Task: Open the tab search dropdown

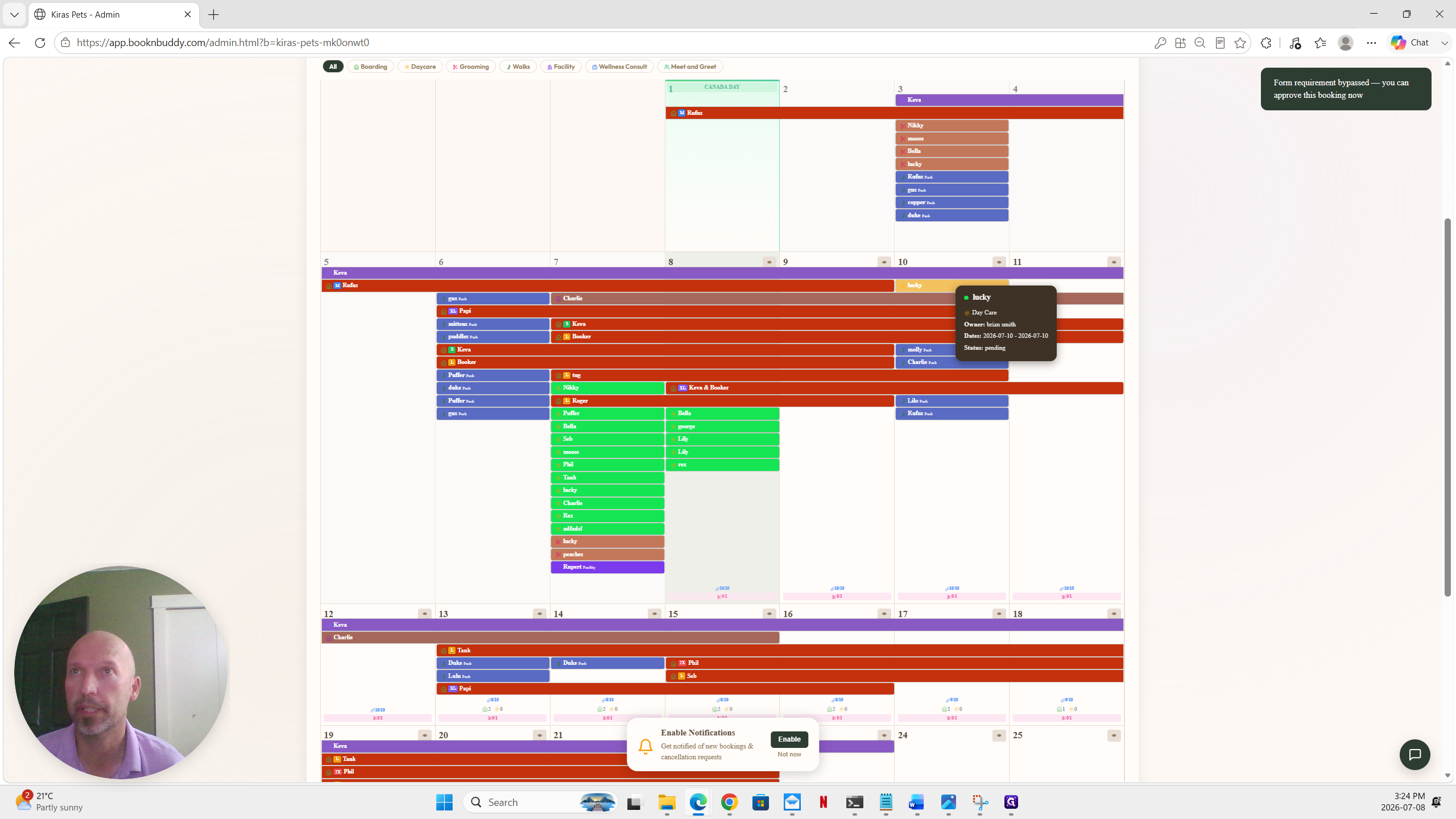Action: click(14, 15)
